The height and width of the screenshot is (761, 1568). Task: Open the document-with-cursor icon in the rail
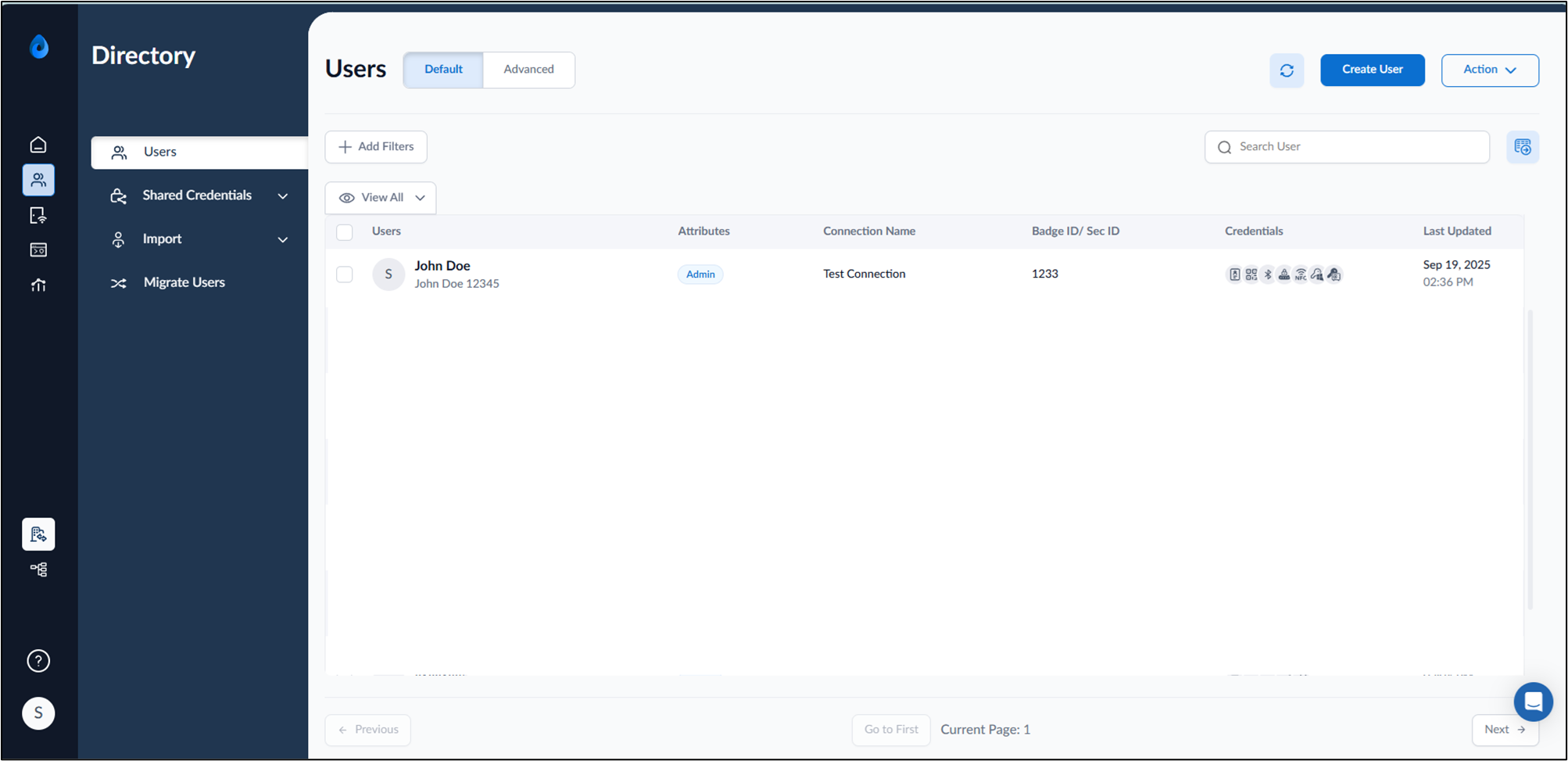tap(38, 215)
